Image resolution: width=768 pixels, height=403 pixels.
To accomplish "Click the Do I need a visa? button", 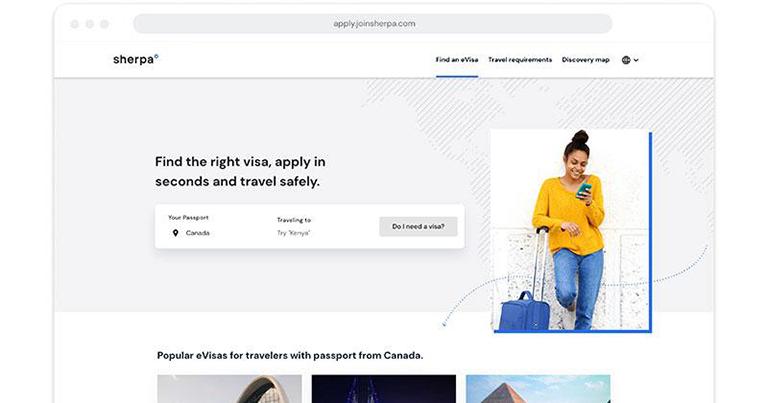I will (418, 227).
